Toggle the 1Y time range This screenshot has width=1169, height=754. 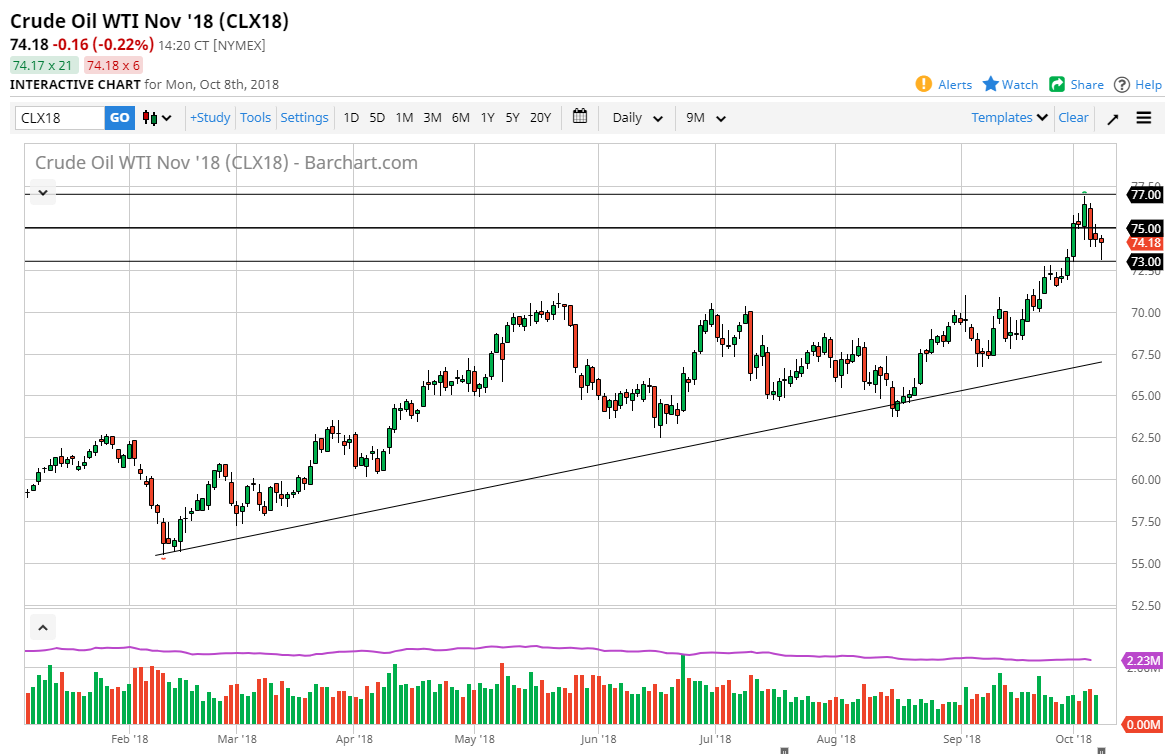point(487,117)
